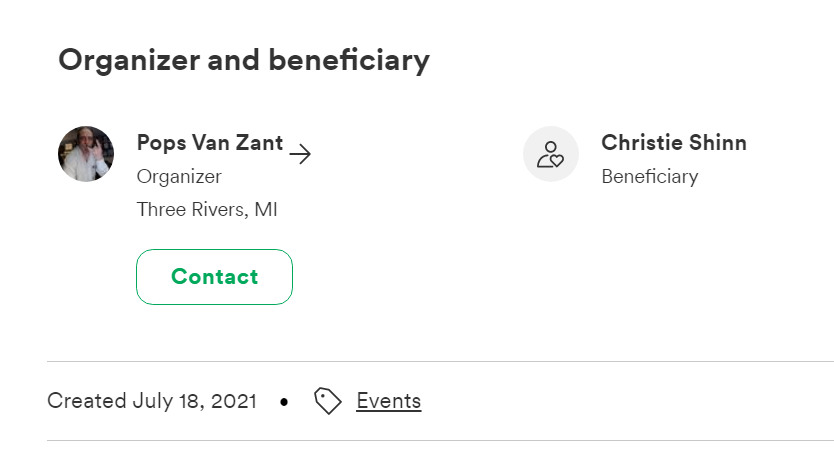Screen dimensions: 834x469
Task: Click the divider line below the Events row
Action: tap(440, 440)
